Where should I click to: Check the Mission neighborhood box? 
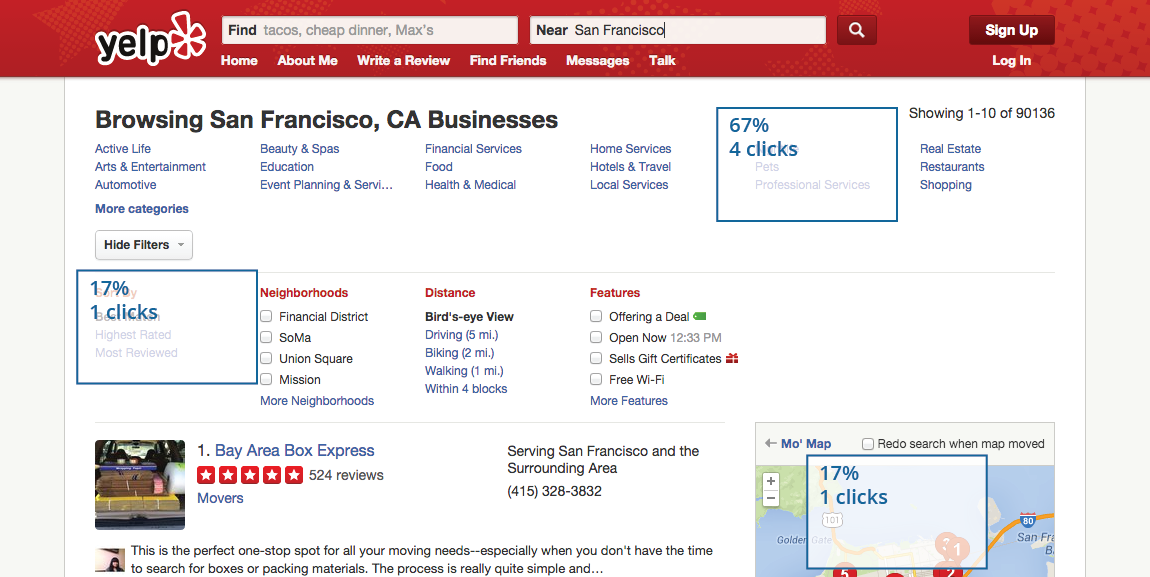pyautogui.click(x=266, y=379)
